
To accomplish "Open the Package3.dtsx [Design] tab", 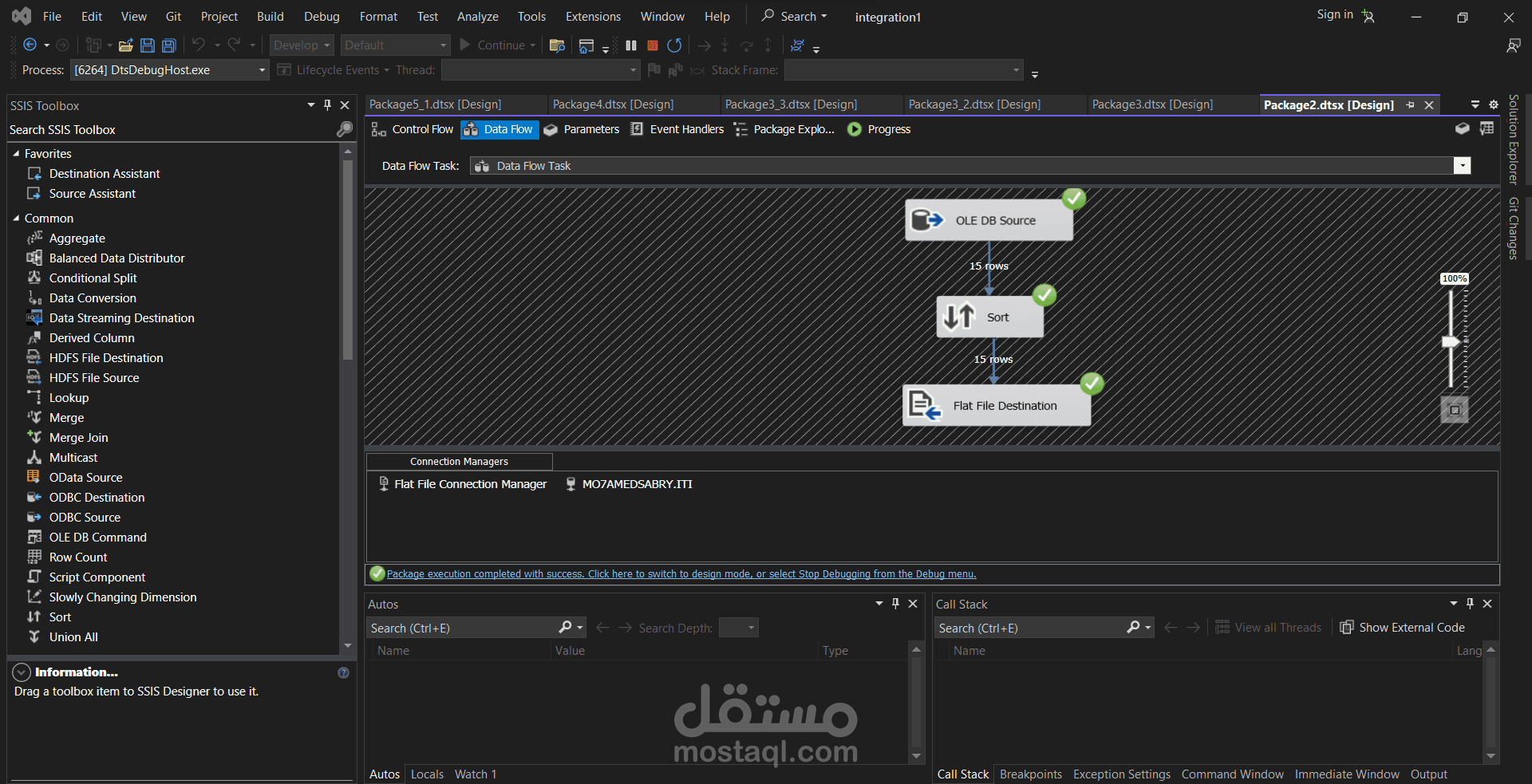I will [x=1152, y=104].
